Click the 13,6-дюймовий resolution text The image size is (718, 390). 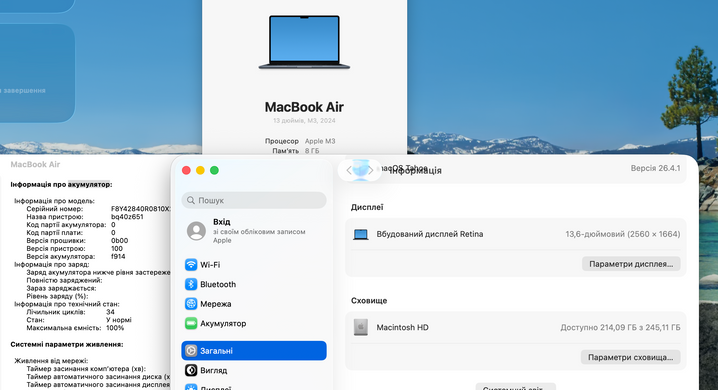623,234
